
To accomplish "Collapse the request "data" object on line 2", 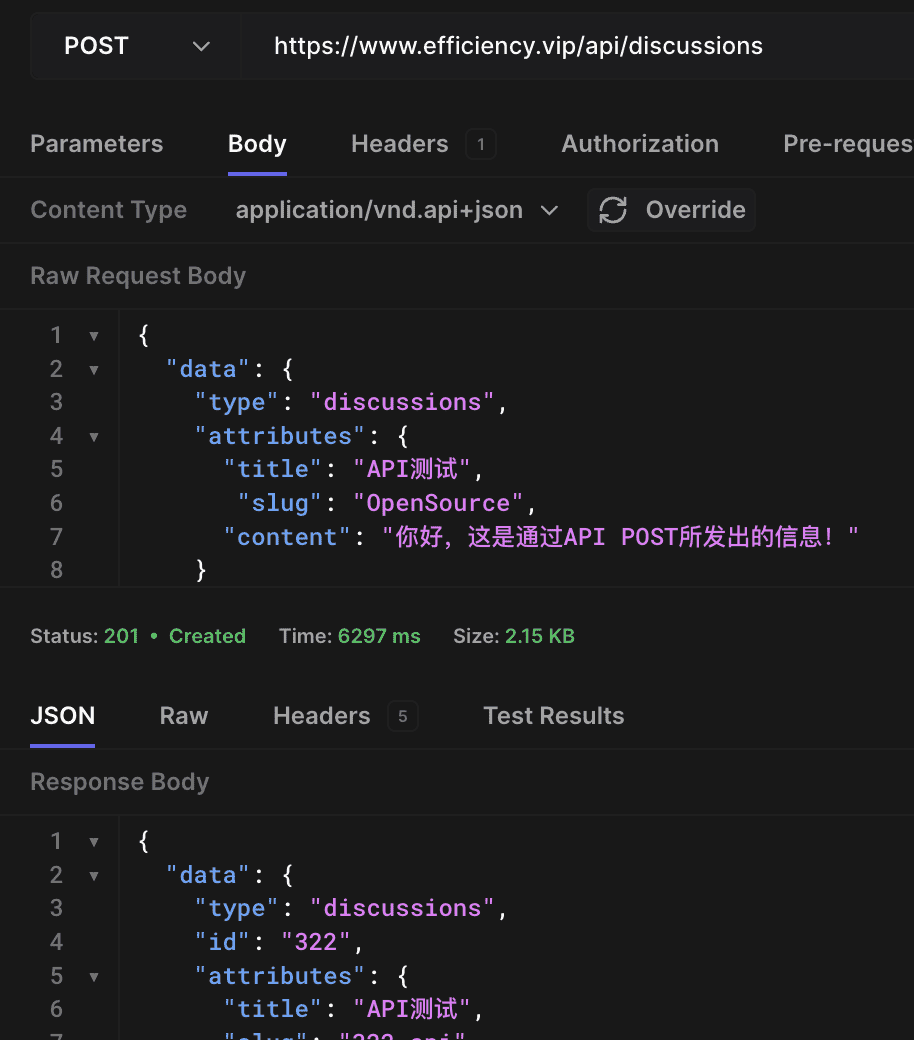I will click(x=94, y=370).
